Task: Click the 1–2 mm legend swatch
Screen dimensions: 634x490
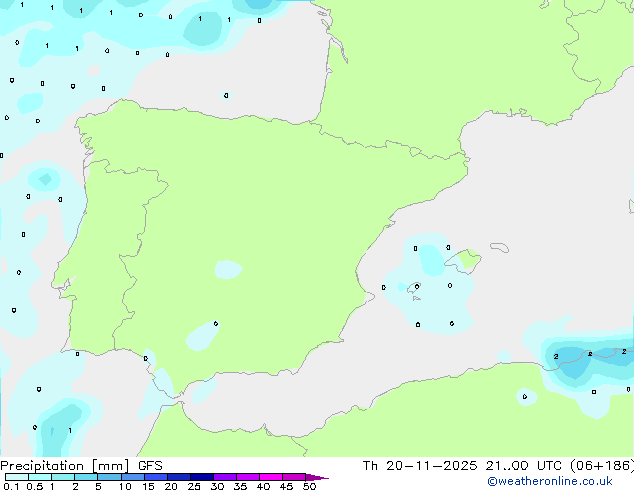Action: (x=63, y=477)
